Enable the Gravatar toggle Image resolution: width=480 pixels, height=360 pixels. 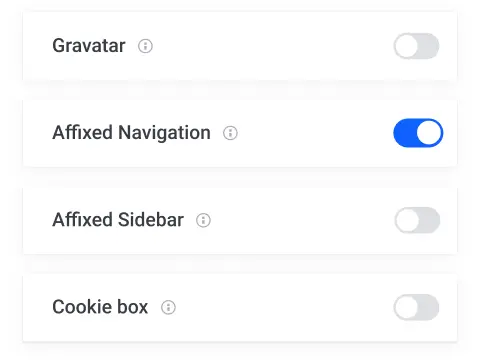pyautogui.click(x=416, y=46)
